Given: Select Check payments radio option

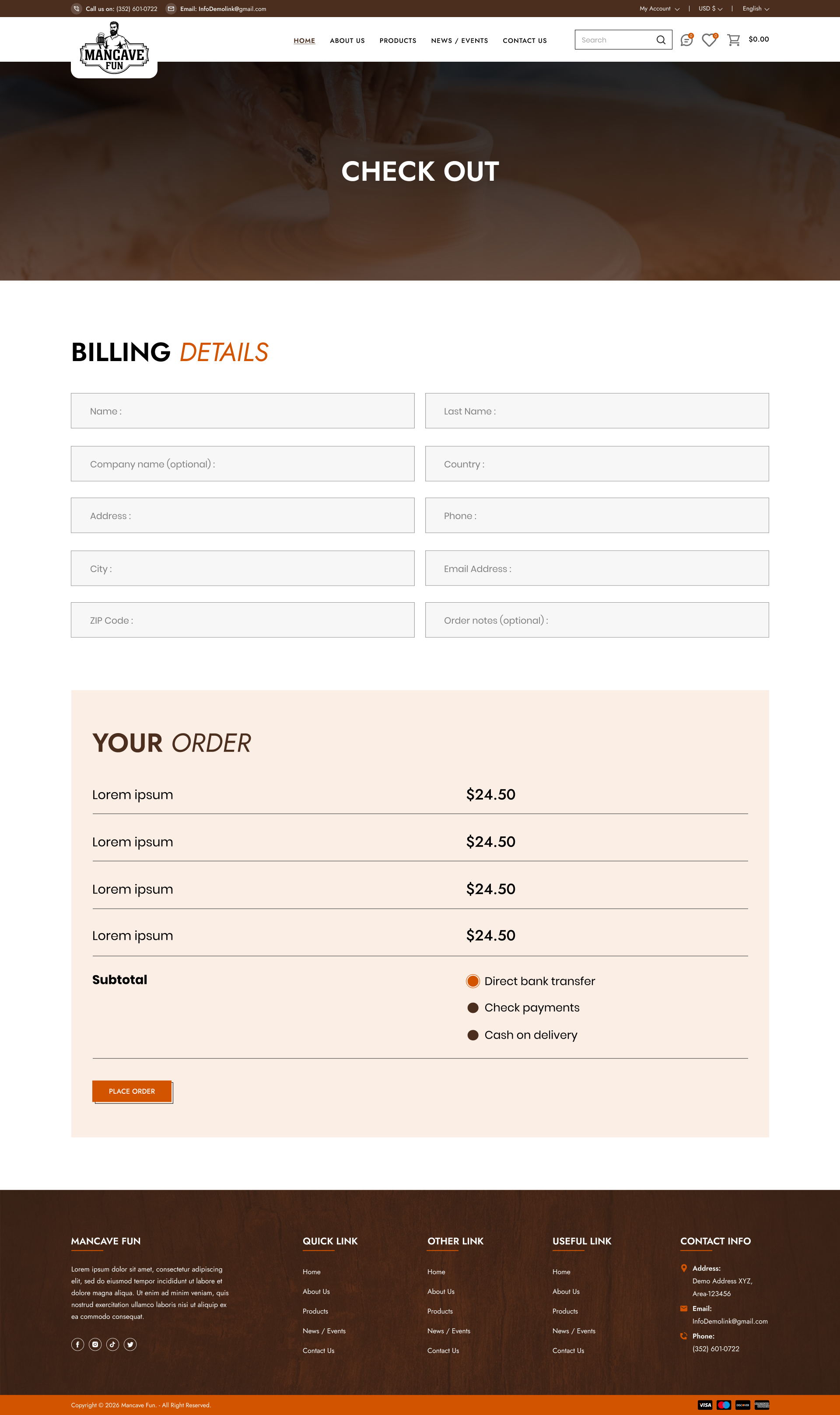Looking at the screenshot, I should pyautogui.click(x=473, y=1008).
